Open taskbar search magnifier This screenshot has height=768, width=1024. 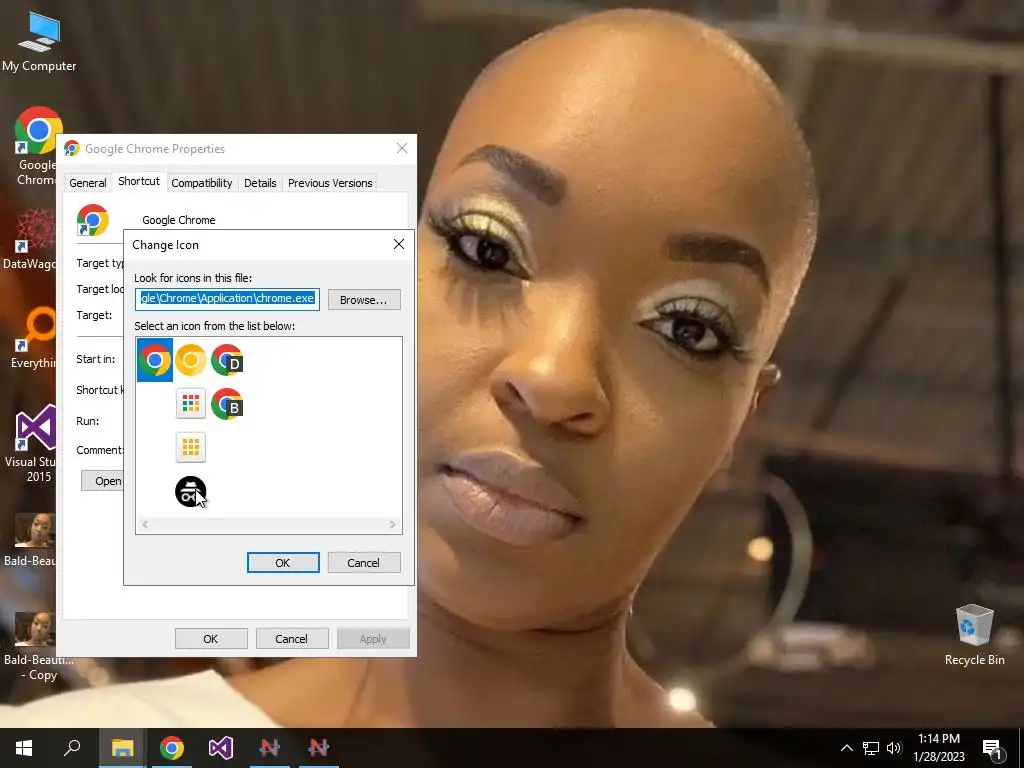[72, 748]
